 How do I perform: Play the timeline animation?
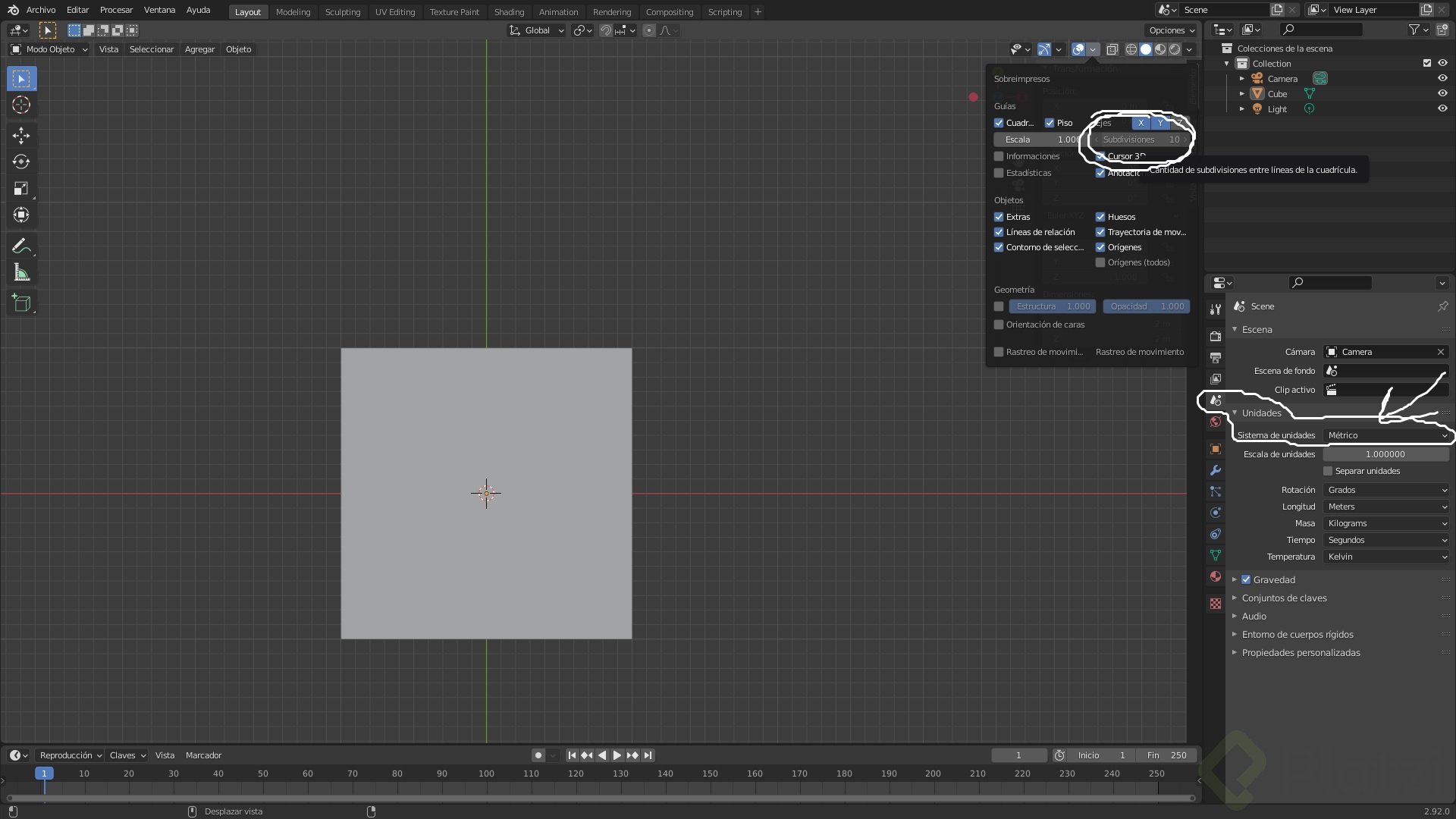[x=617, y=755]
